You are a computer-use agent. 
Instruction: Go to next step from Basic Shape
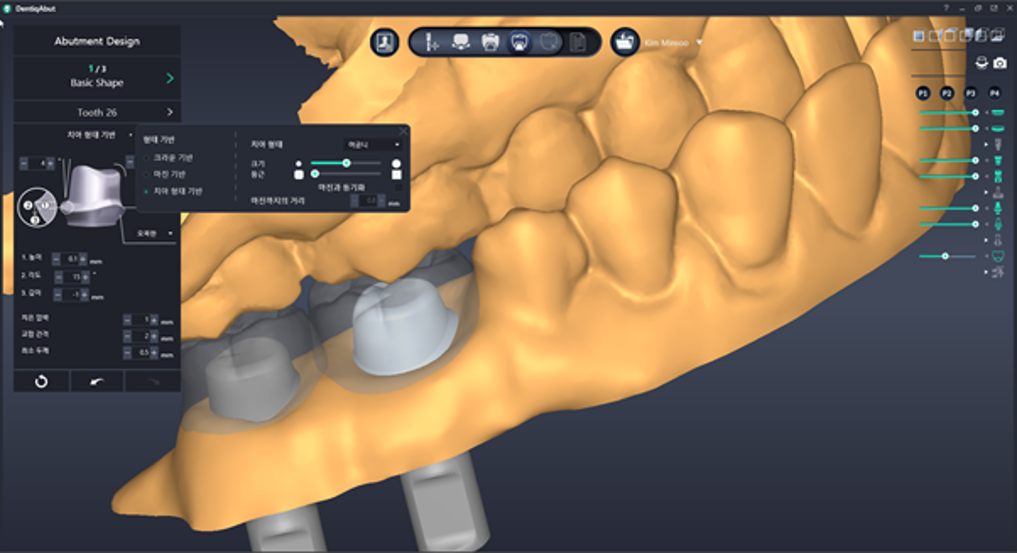(x=170, y=77)
